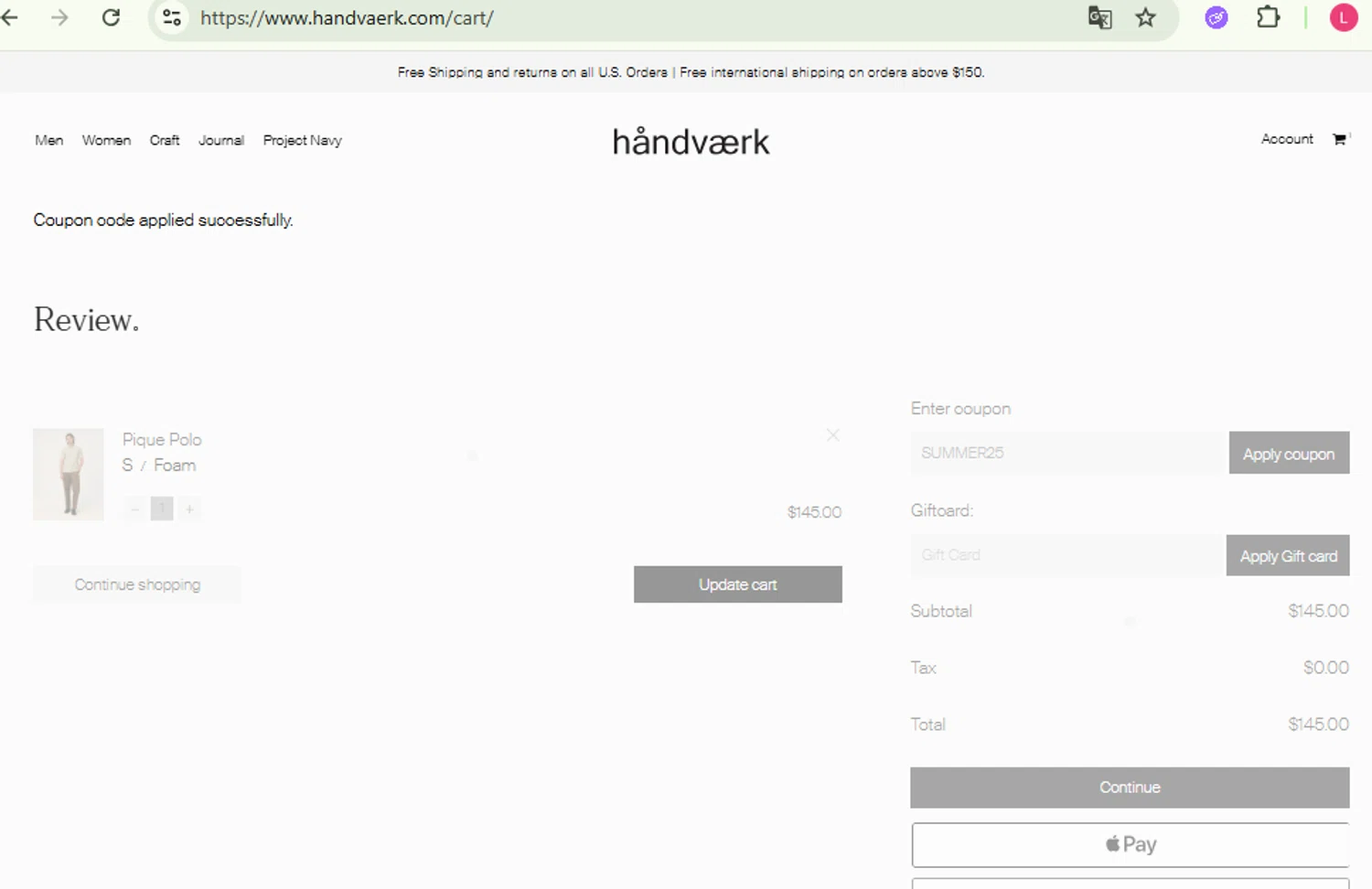Open the Women menu
The image size is (1372, 889).
[x=106, y=140]
